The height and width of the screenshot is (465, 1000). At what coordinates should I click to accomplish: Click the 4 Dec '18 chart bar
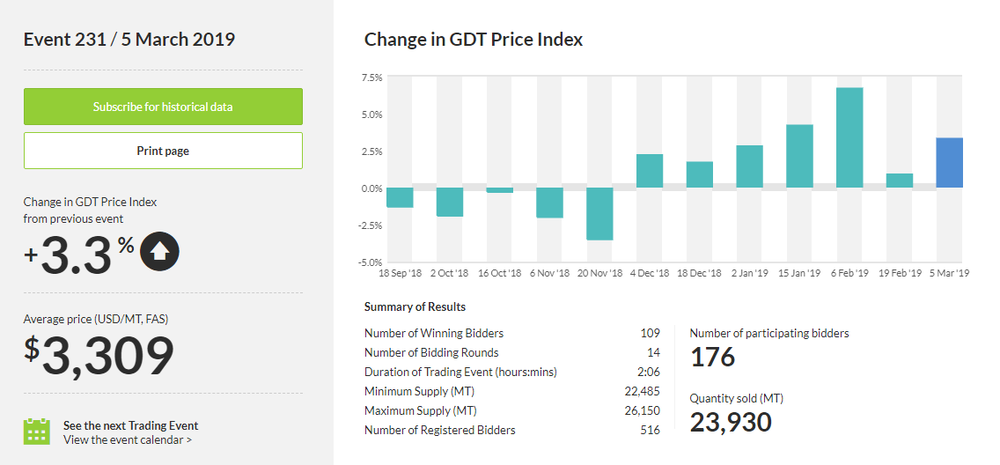[x=649, y=171]
